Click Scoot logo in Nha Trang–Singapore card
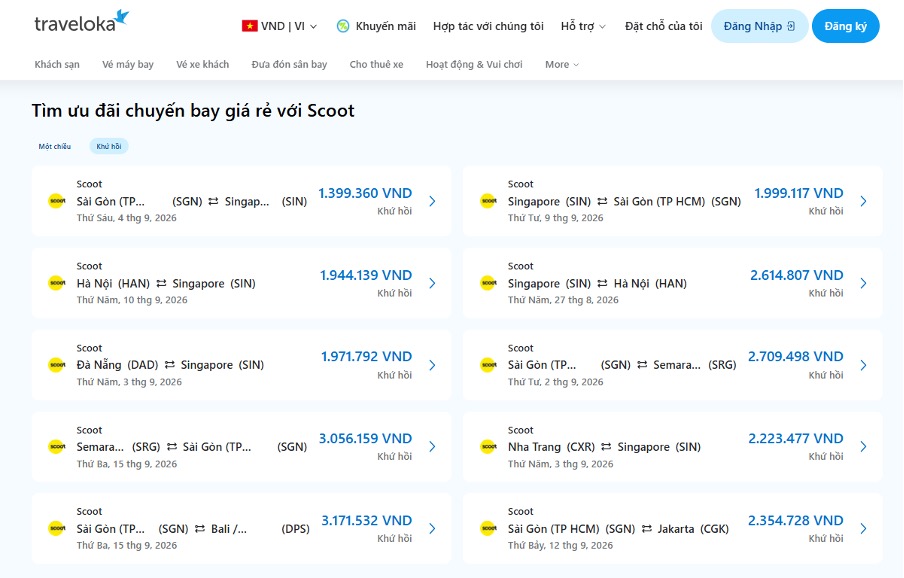This screenshot has height=578, width=904. (488, 447)
